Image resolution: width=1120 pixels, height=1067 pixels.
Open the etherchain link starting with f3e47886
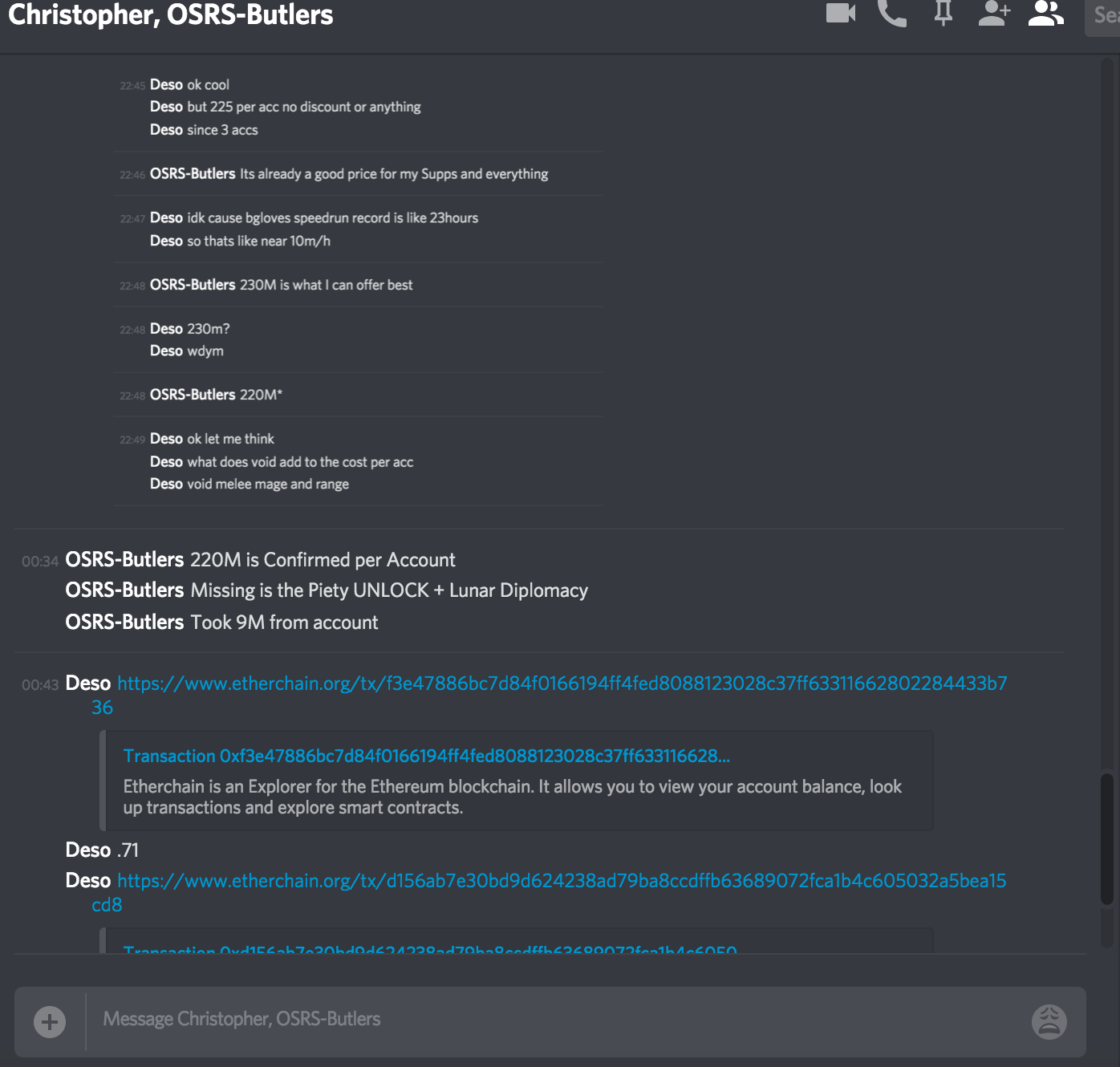[x=562, y=684]
